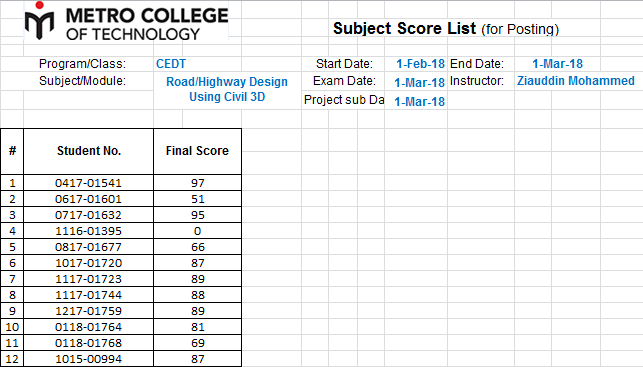Image resolution: width=643 pixels, height=367 pixels.
Task: Select the Project sub Da label cell
Action: tap(344, 100)
